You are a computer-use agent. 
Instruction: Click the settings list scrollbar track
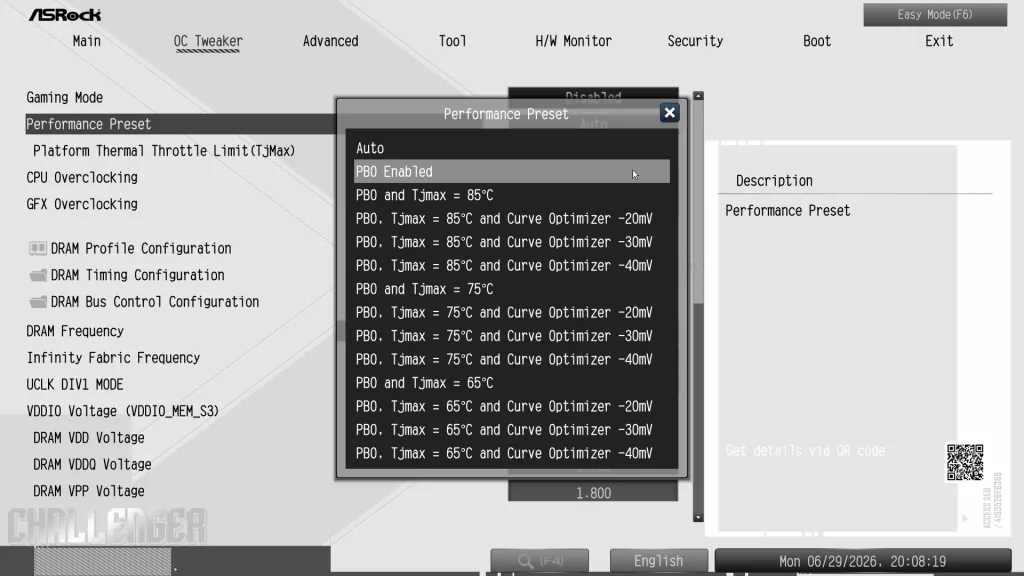click(x=698, y=307)
